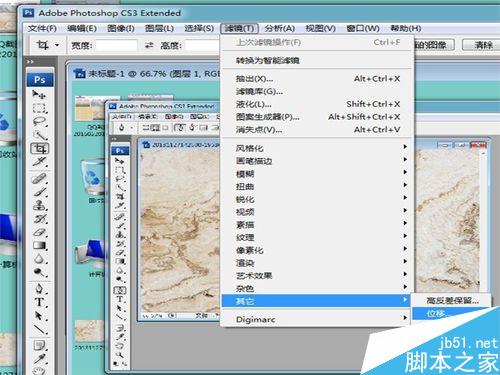
Task: Open the 图像(I) Image menu
Action: pyautogui.click(x=121, y=28)
